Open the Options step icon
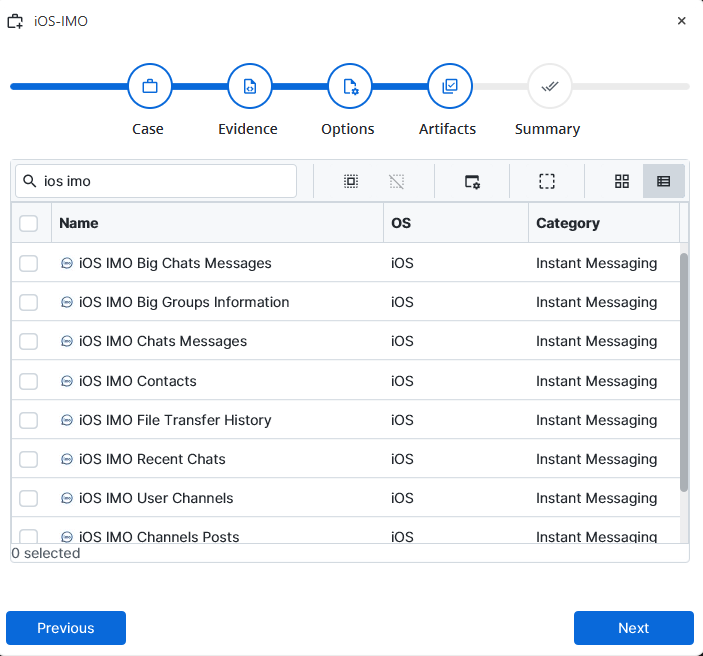This screenshot has height=656, width=703. [x=350, y=86]
